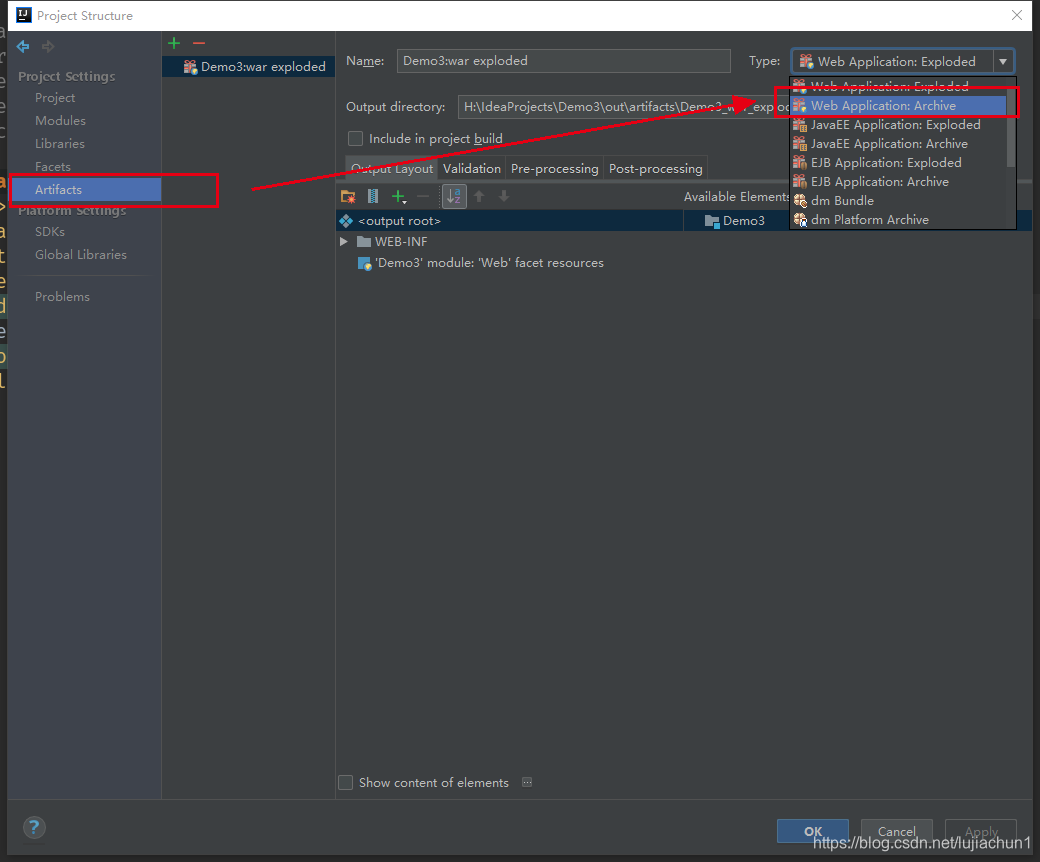Open Project settings section
1040x862 pixels.
55,97
